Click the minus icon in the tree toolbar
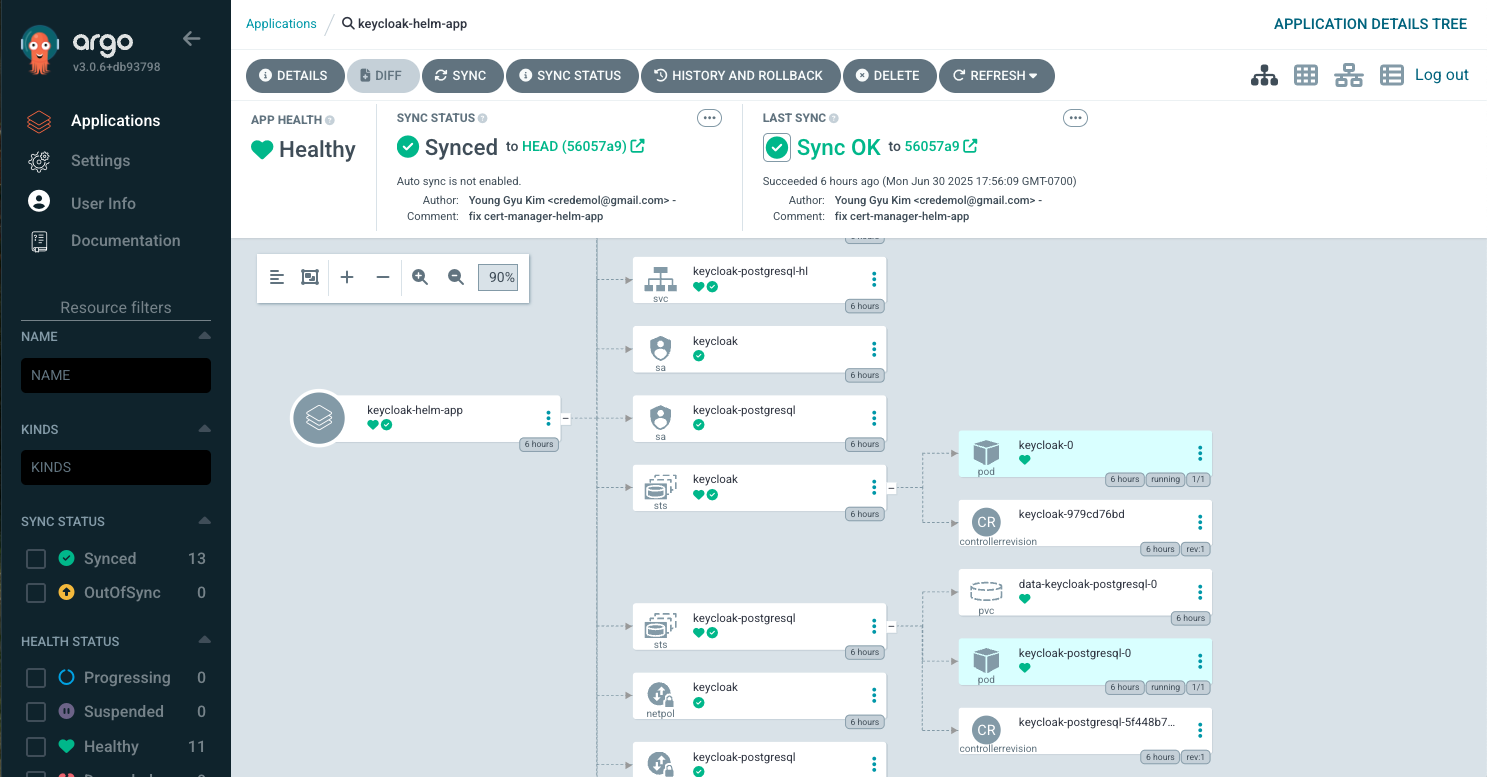This screenshot has height=777, width=1487. [383, 277]
